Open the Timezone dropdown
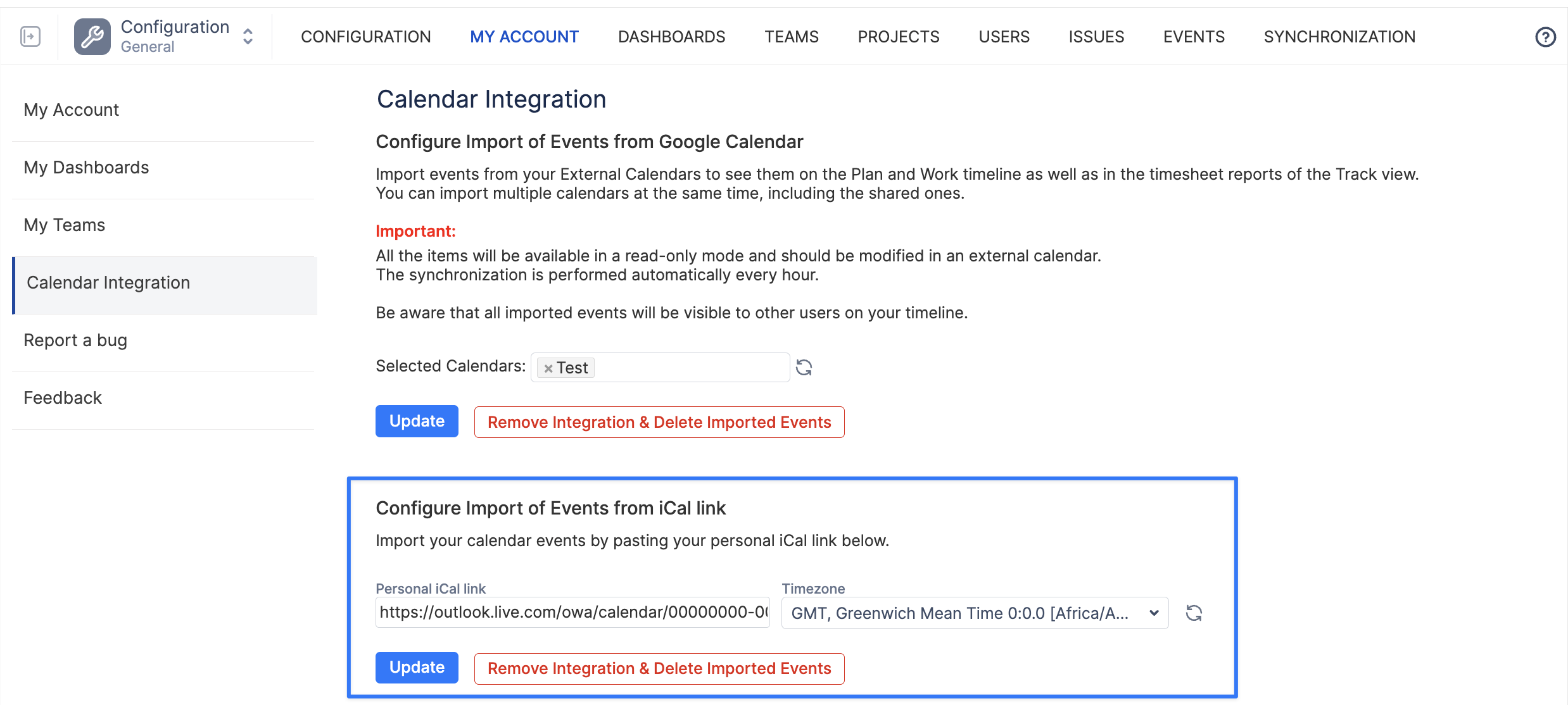The height and width of the screenshot is (705, 1568). [975, 613]
